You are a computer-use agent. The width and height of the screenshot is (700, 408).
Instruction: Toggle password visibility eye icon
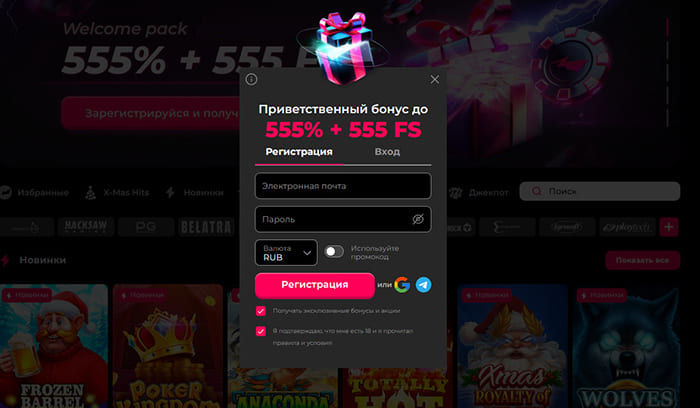coord(418,219)
